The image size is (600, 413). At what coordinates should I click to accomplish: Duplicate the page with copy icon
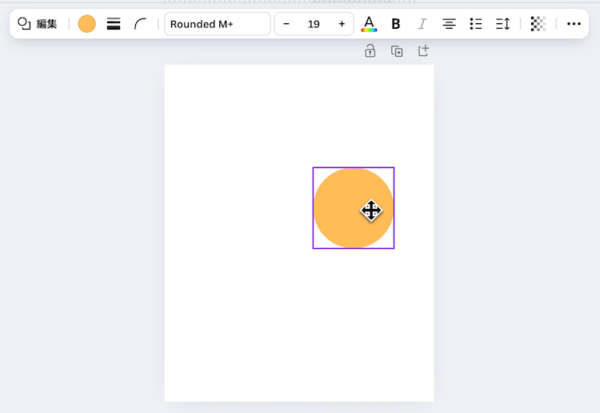(397, 51)
